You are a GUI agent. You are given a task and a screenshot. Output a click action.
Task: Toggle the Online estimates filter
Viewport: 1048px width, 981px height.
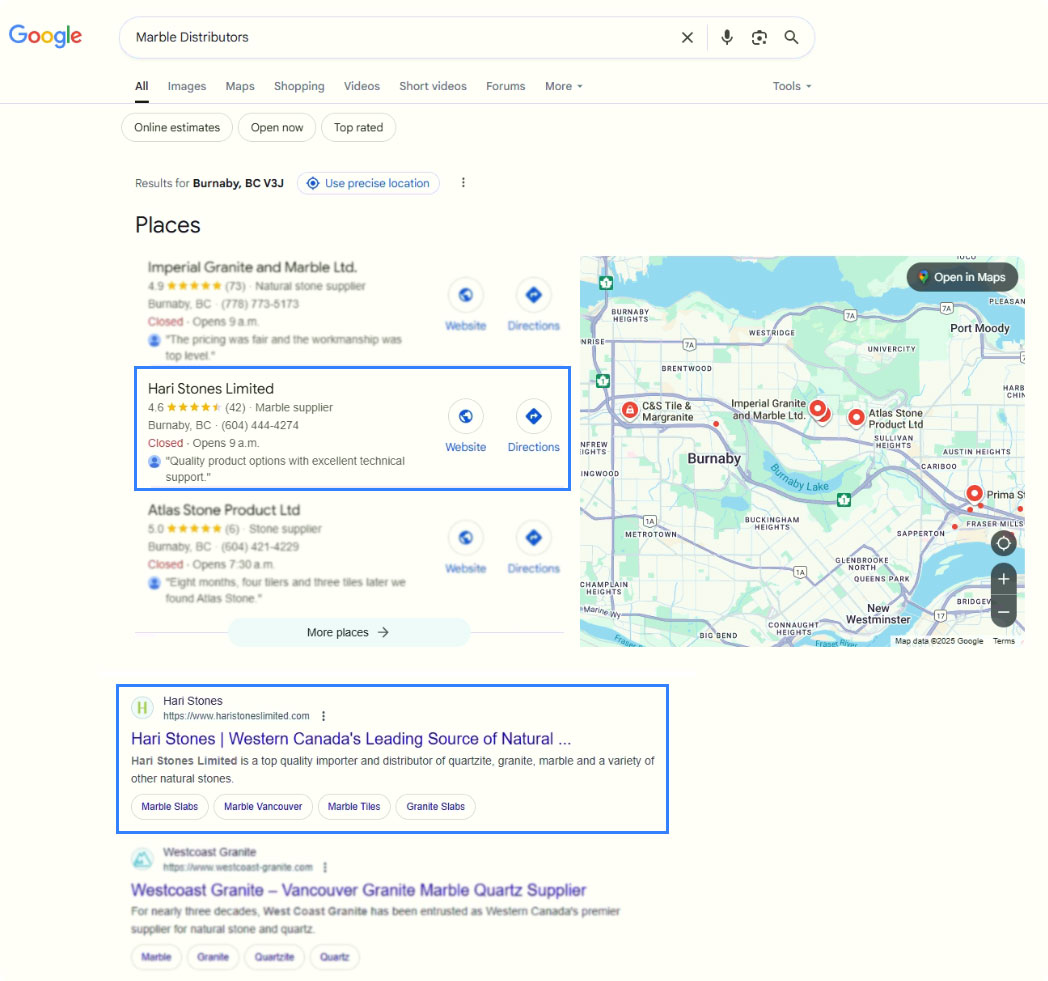click(177, 128)
